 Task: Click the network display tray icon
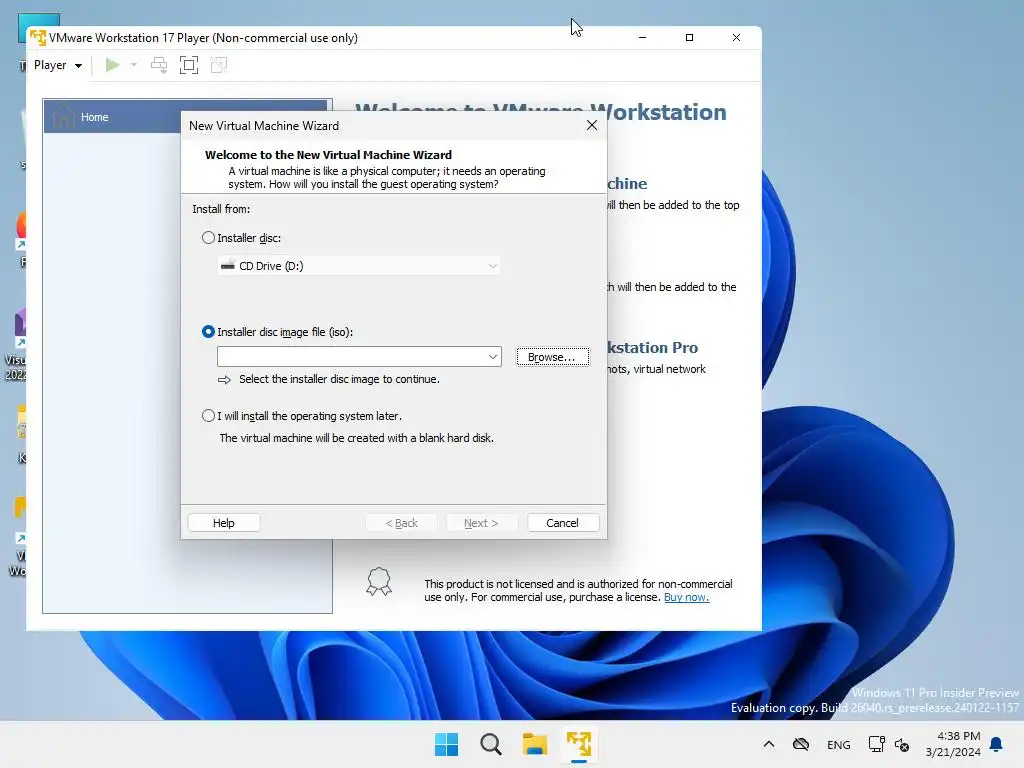click(x=876, y=744)
